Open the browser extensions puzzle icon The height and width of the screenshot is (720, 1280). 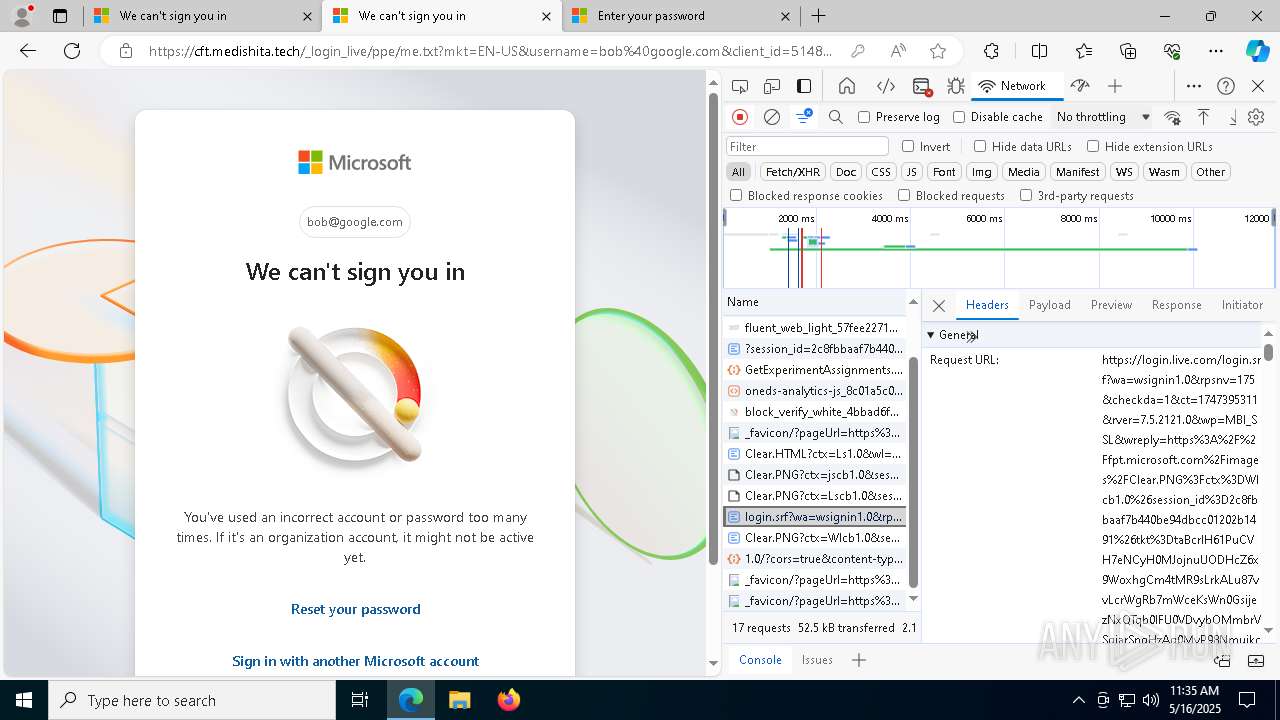click(991, 51)
